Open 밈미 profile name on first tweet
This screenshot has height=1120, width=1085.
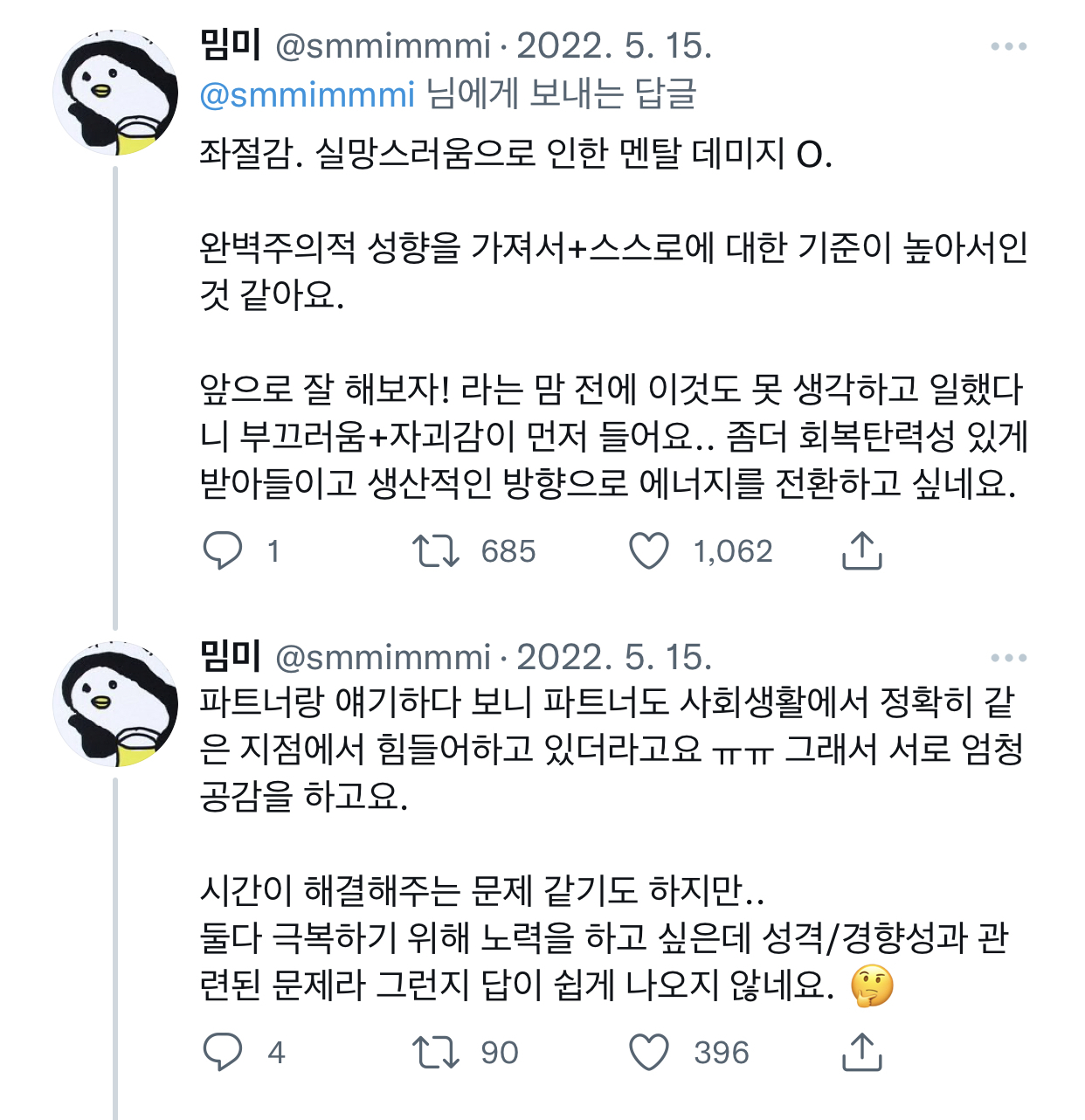click(x=231, y=45)
